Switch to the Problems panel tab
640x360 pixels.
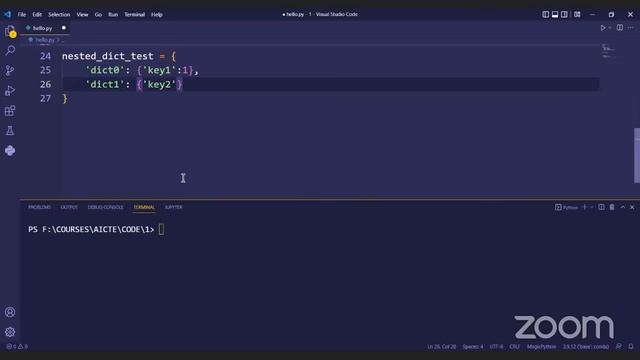pyautogui.click(x=40, y=207)
